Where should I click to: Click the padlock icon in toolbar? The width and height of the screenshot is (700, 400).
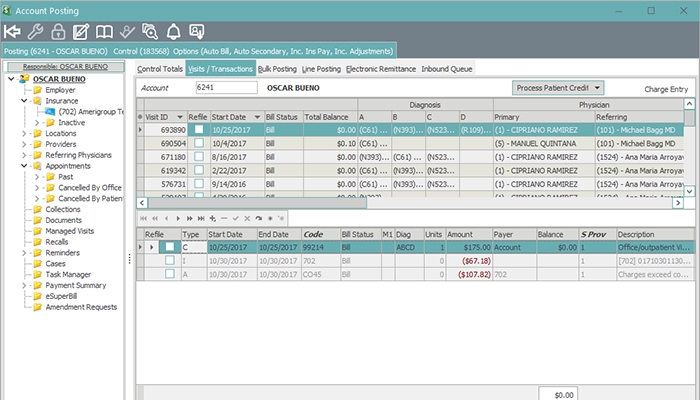click(x=58, y=31)
